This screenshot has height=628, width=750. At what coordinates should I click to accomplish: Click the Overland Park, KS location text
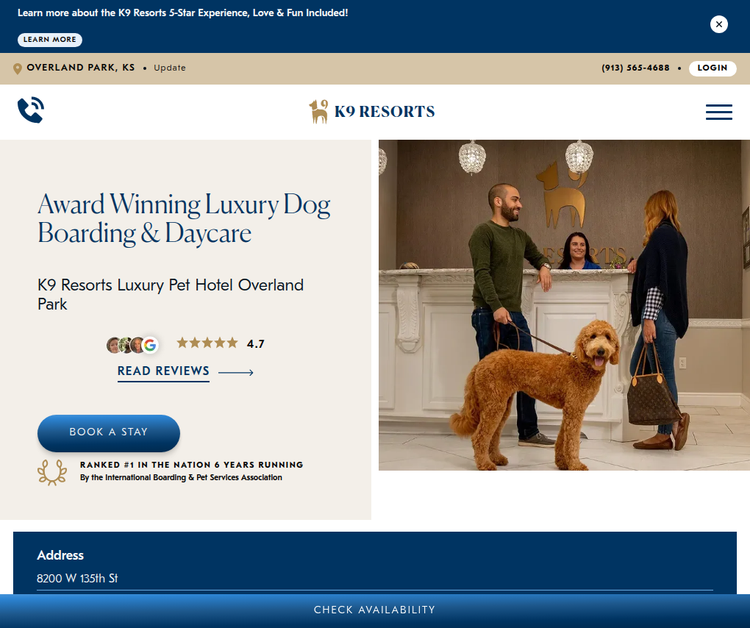81,67
